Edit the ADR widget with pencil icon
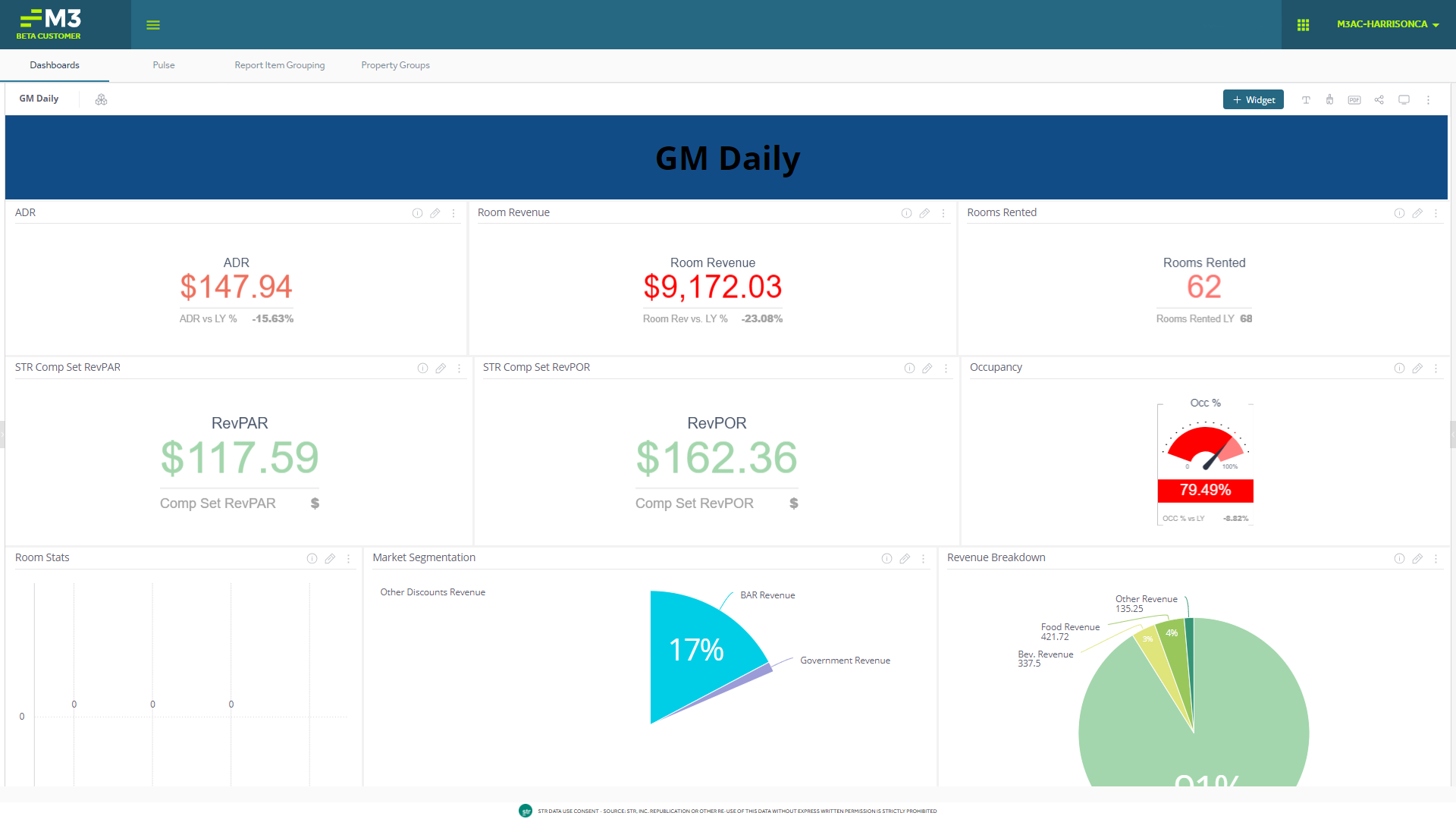The height and width of the screenshot is (819, 1456). (435, 214)
